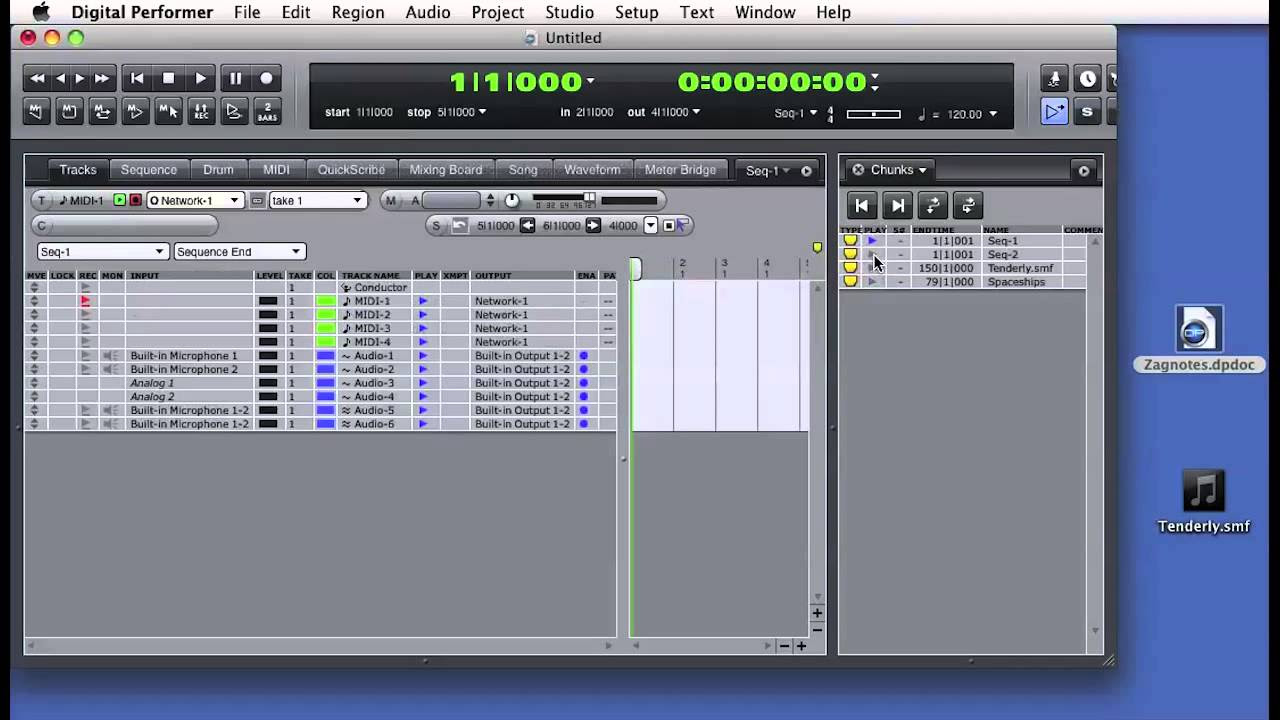This screenshot has width=1280, height=720.
Task: Click the MIDI-2 green color swatch
Action: pos(326,315)
